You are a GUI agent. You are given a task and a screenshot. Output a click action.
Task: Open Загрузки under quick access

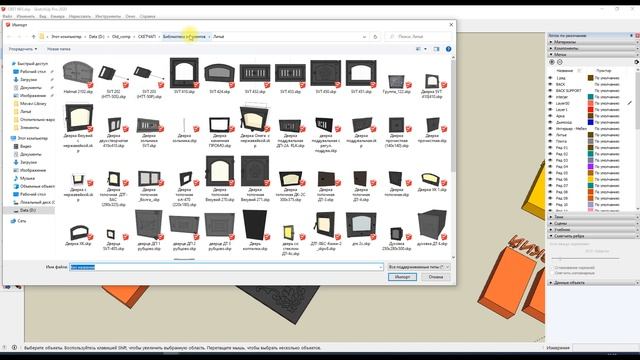coord(28,80)
